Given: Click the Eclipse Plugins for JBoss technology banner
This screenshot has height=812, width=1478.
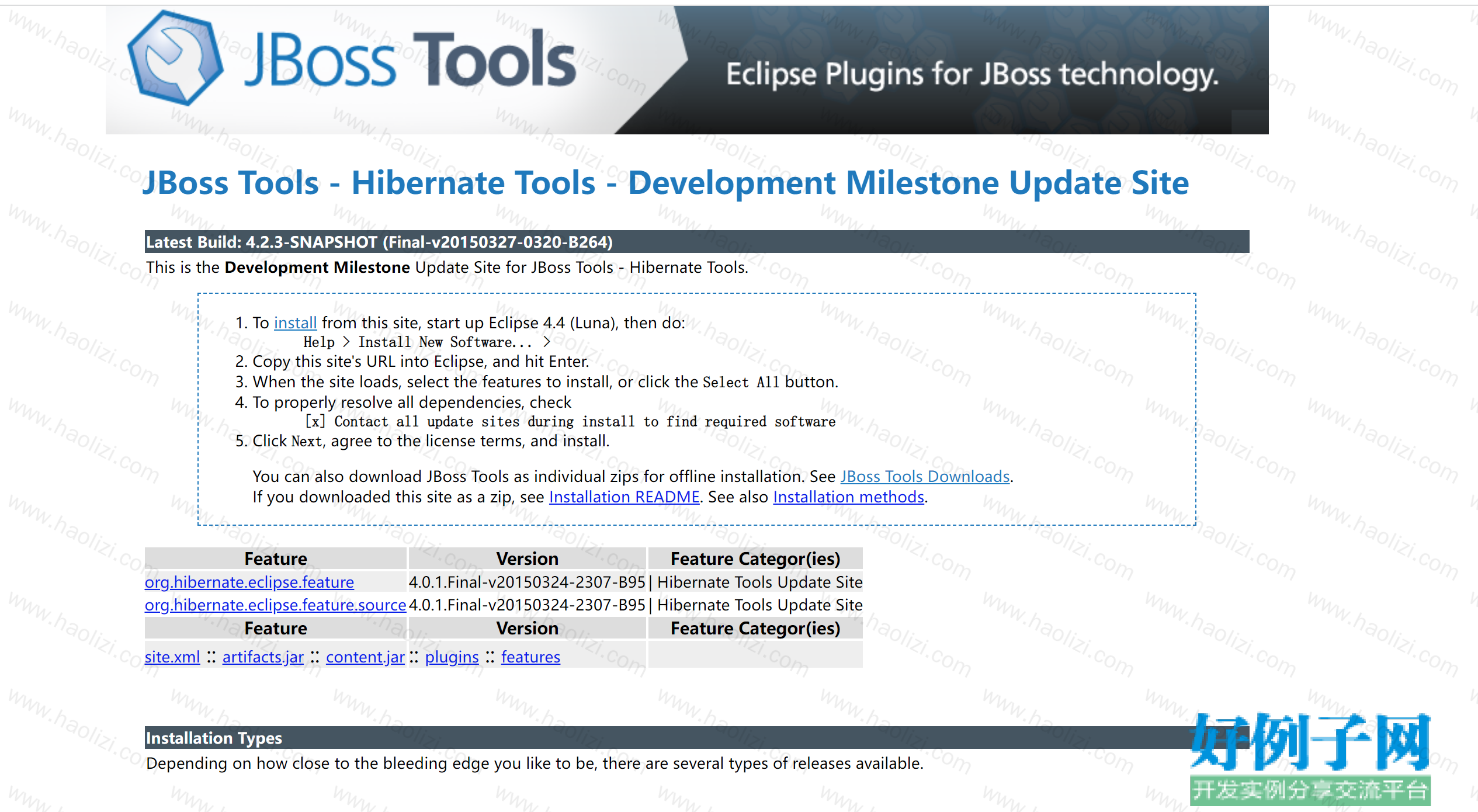Looking at the screenshot, I should pos(972,75).
